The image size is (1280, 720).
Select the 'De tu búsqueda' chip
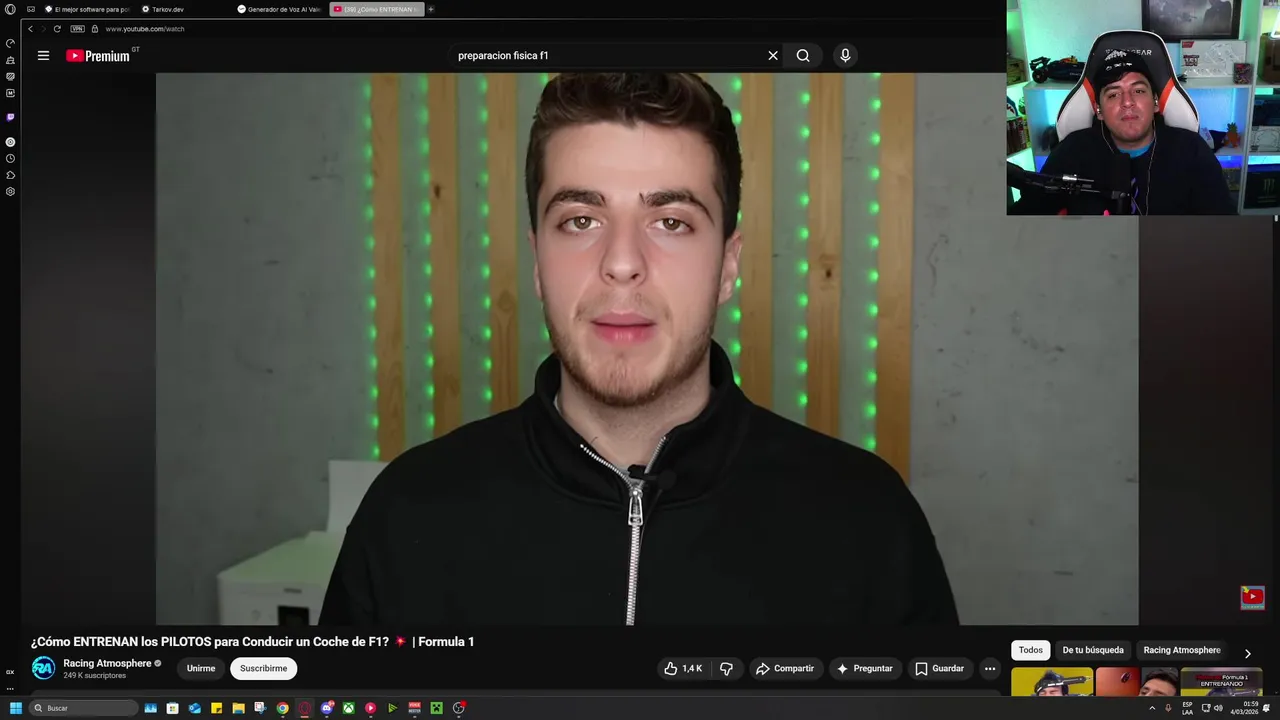tap(1093, 650)
